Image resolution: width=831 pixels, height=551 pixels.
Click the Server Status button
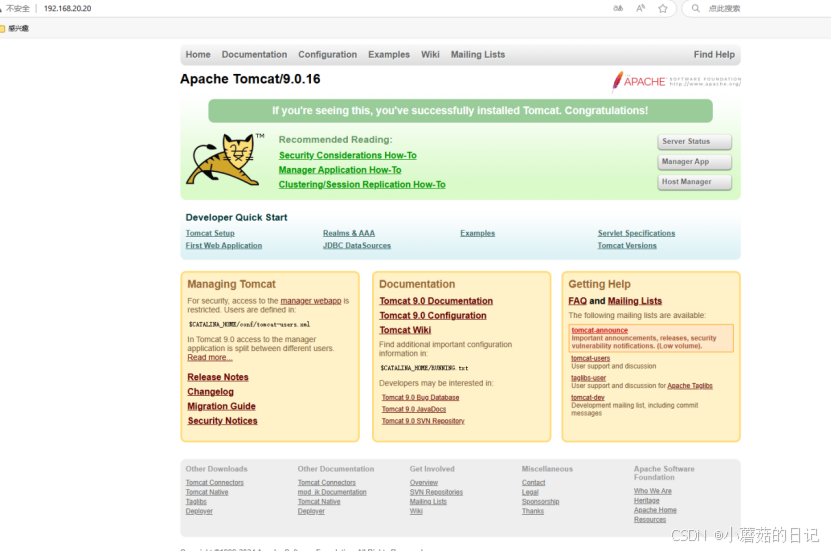pyautogui.click(x=695, y=142)
